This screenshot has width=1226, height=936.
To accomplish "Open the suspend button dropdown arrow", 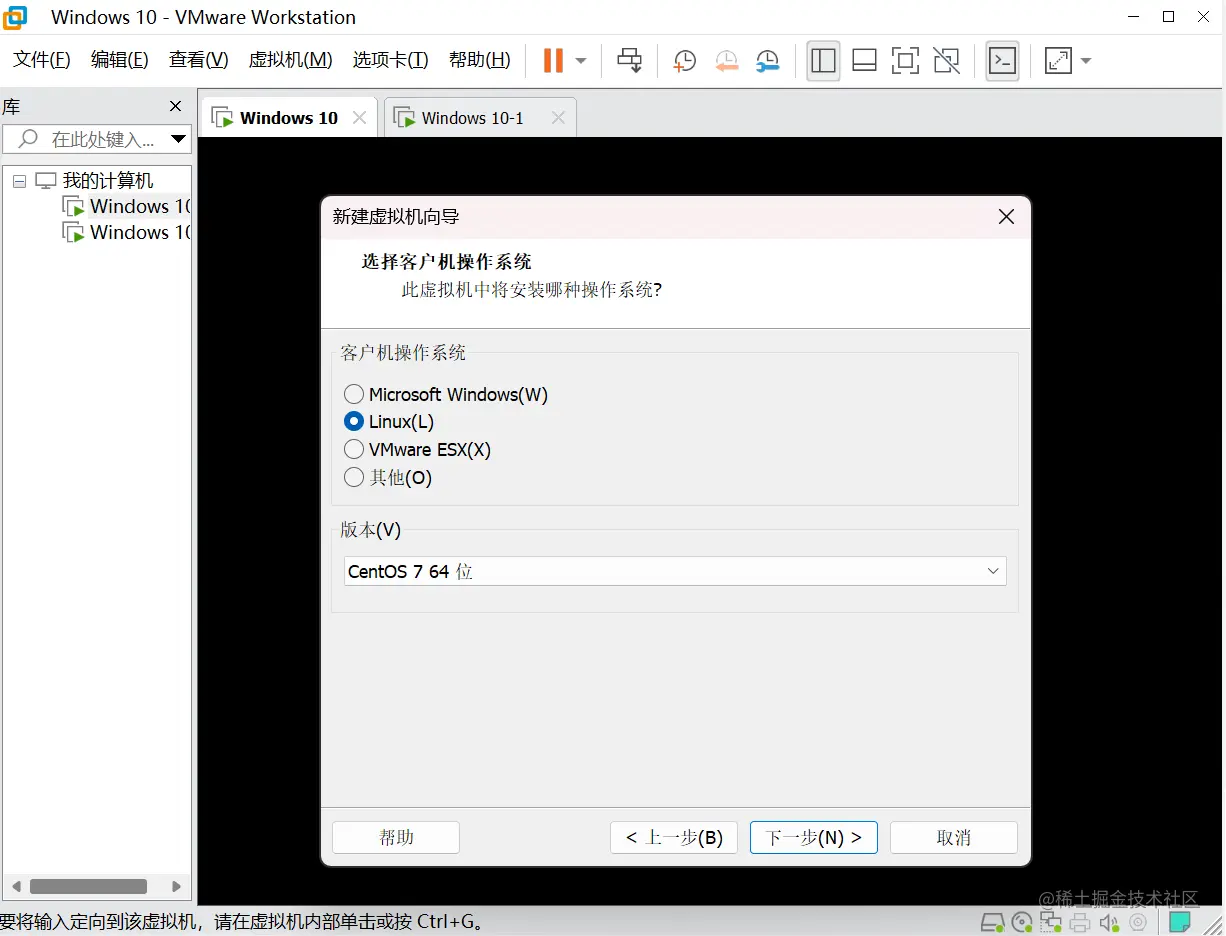I will (x=580, y=60).
